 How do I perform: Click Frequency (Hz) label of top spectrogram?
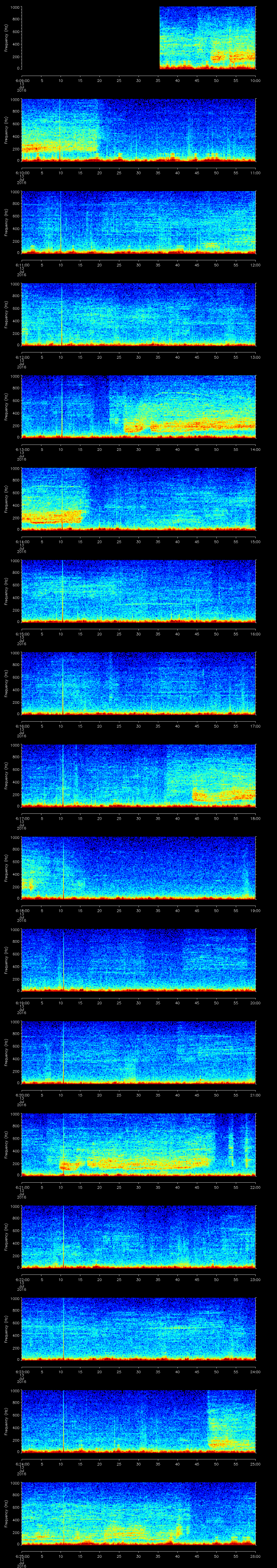[x=6, y=38]
